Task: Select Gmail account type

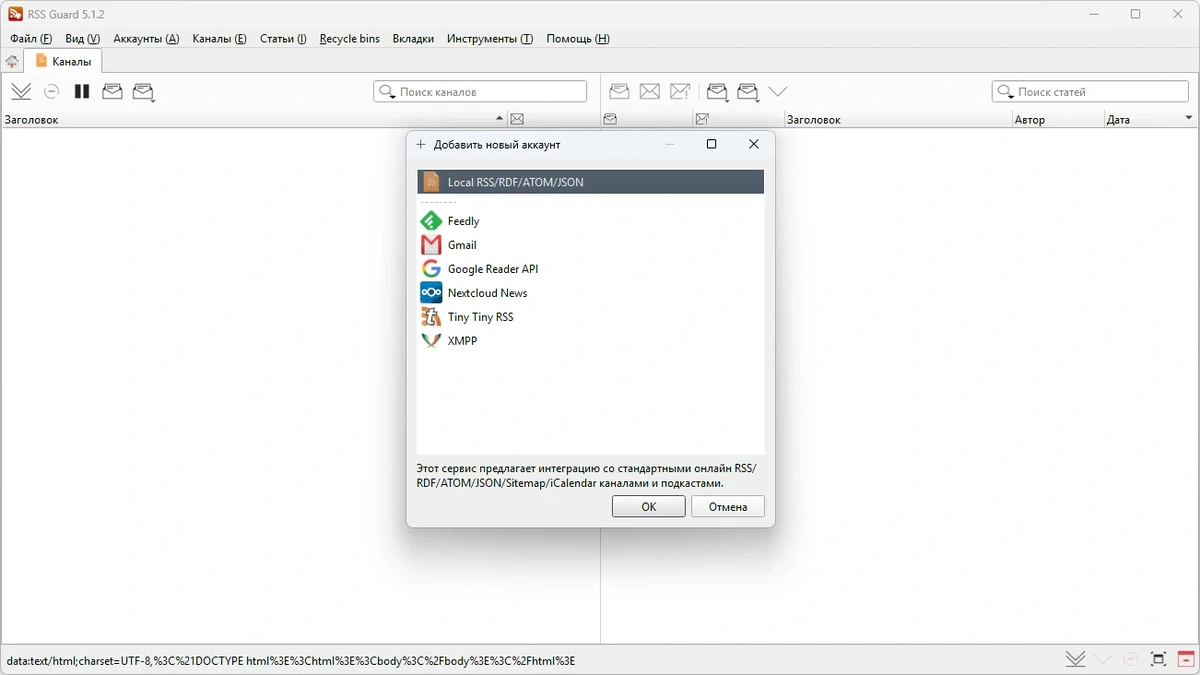Action: pos(591,245)
